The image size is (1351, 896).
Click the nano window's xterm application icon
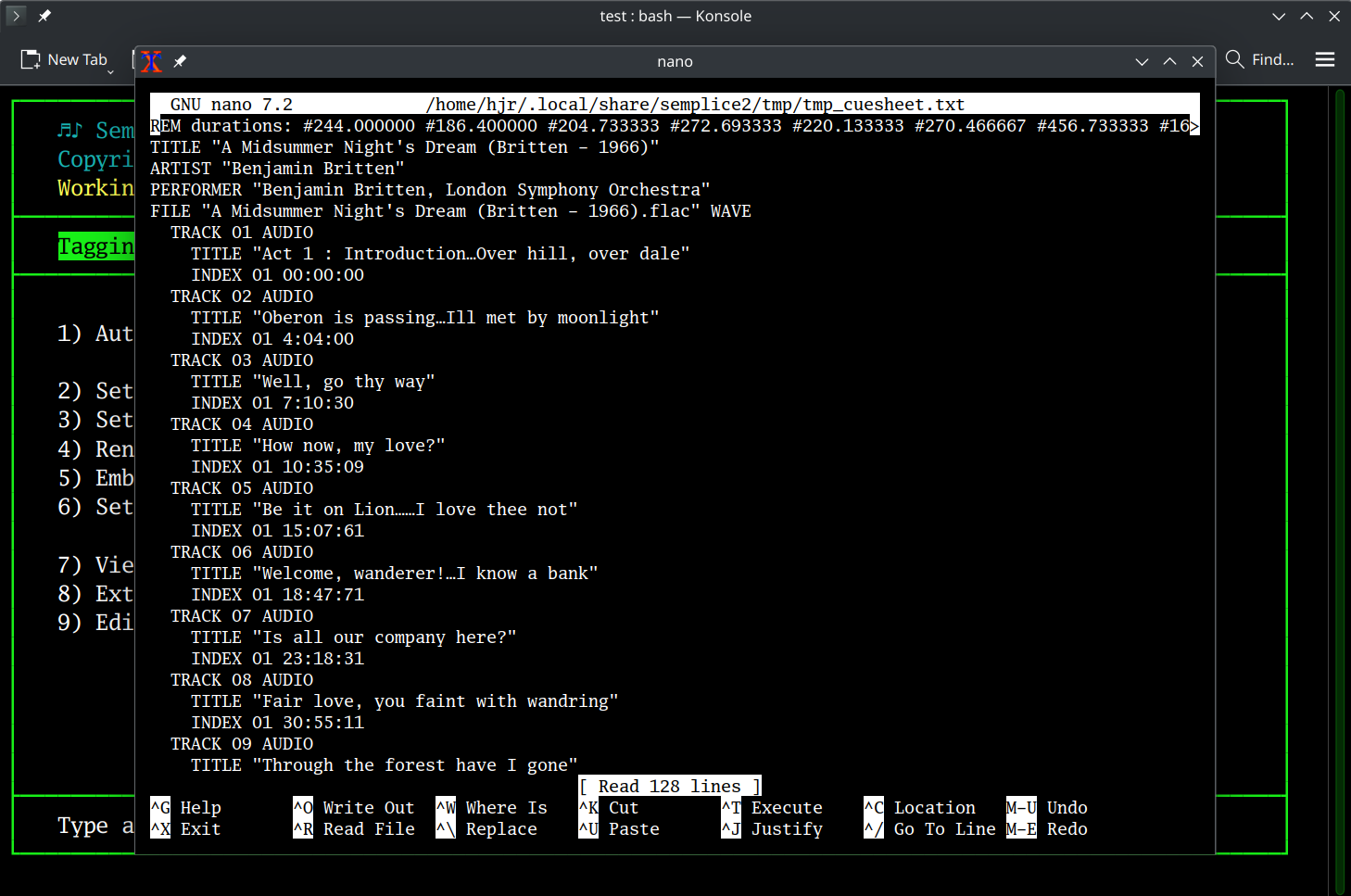coord(151,61)
